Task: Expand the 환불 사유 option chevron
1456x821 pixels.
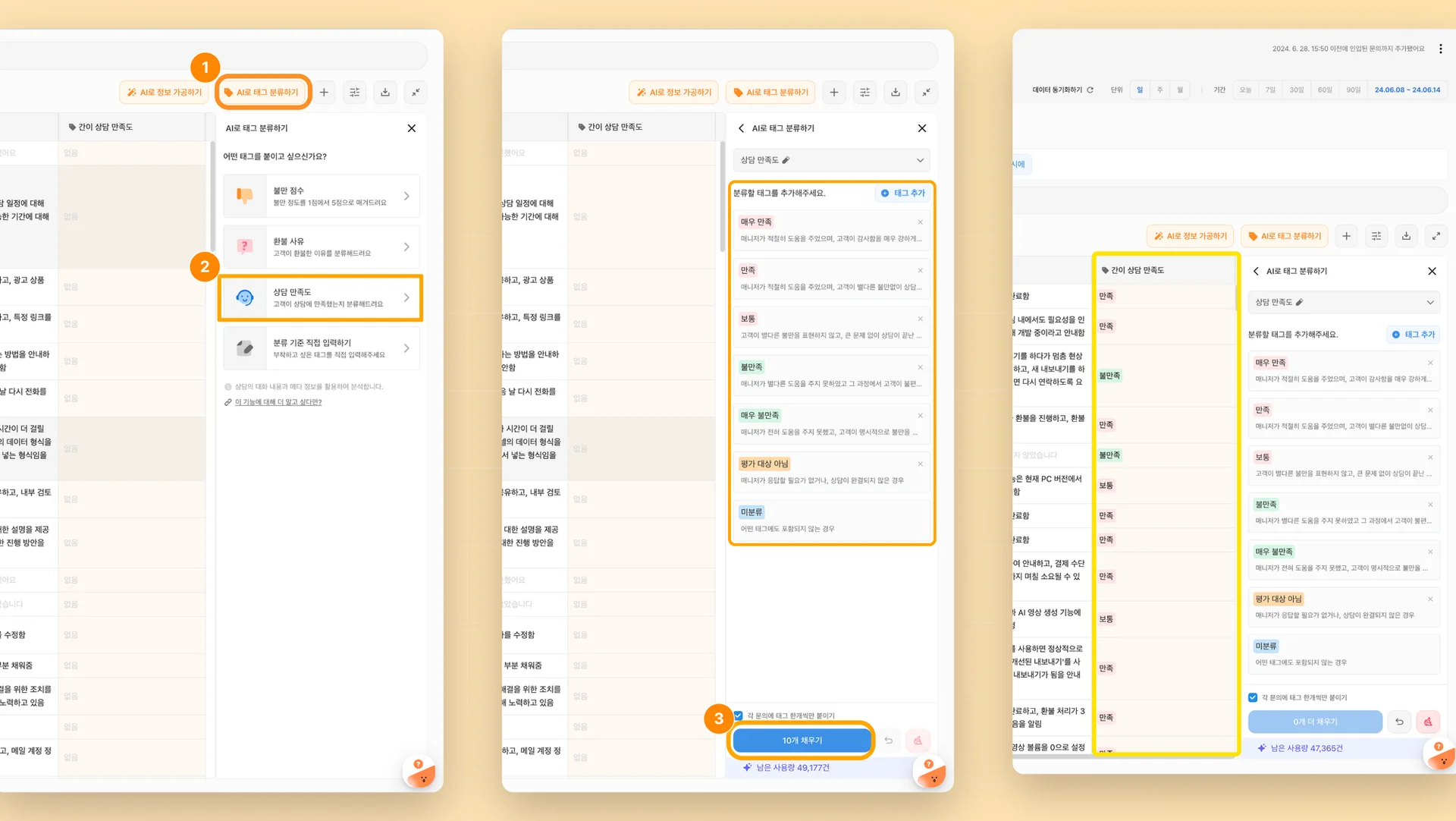Action: [406, 247]
